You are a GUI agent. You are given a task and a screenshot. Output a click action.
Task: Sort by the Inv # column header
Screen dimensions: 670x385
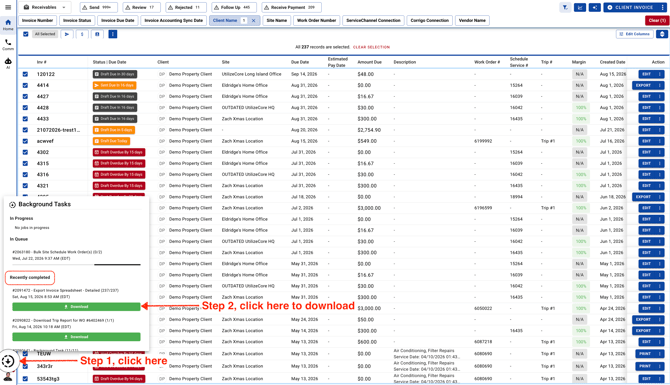(x=41, y=62)
